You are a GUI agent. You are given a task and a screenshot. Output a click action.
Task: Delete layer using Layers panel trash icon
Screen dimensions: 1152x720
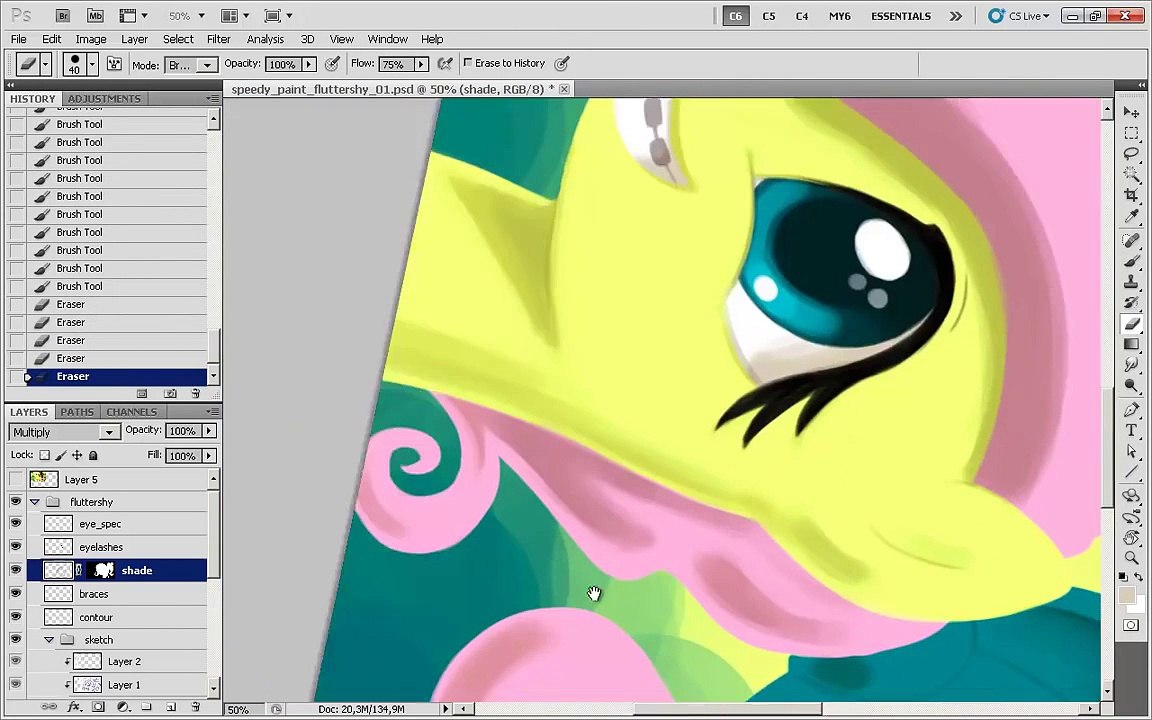[195, 707]
